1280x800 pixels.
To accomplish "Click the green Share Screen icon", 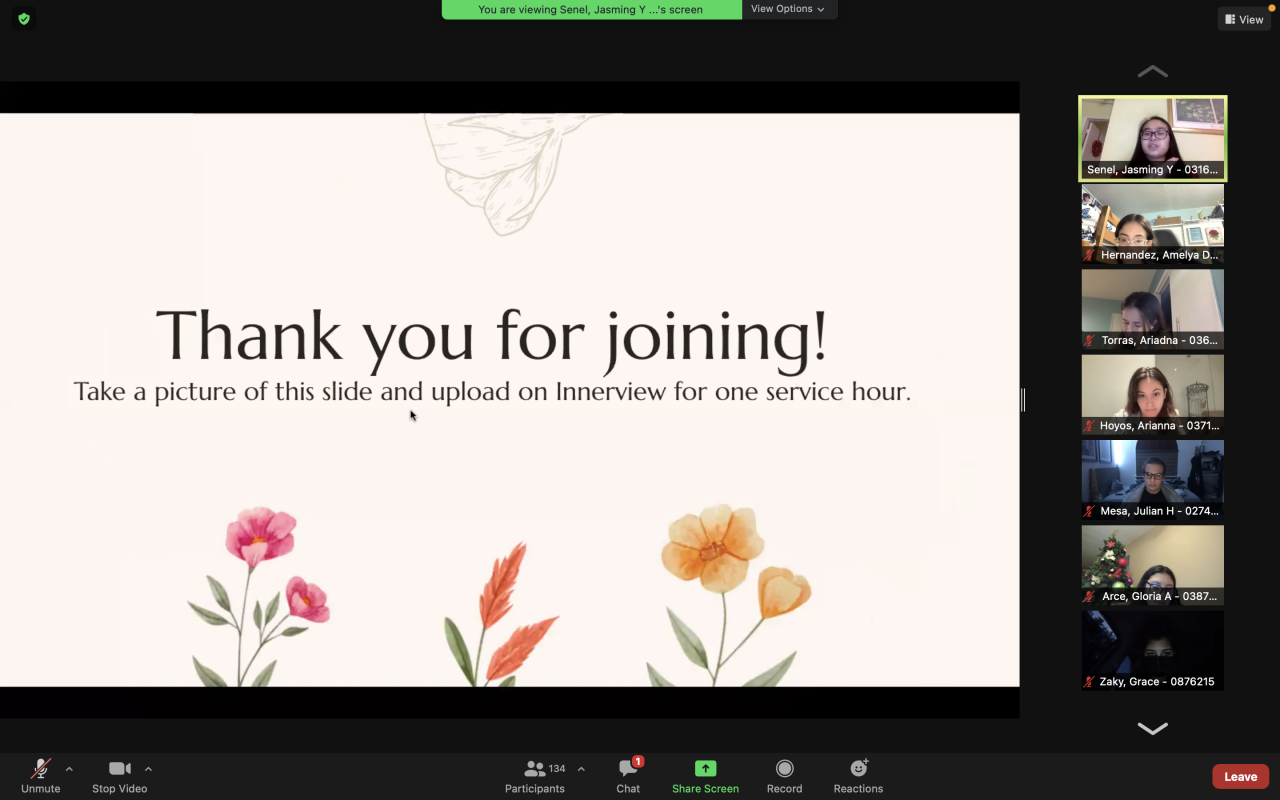I will (706, 768).
